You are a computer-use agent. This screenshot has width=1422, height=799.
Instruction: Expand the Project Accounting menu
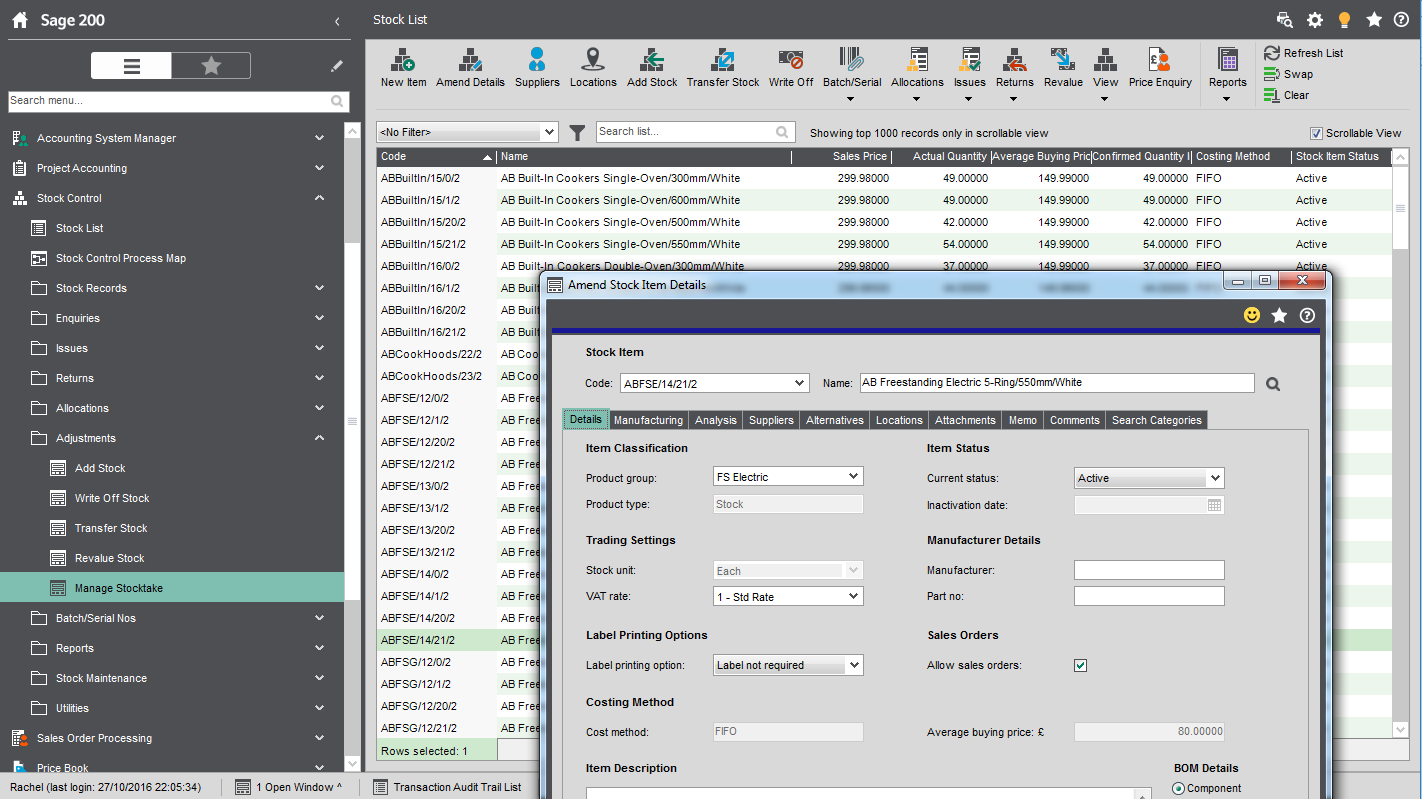[319, 168]
